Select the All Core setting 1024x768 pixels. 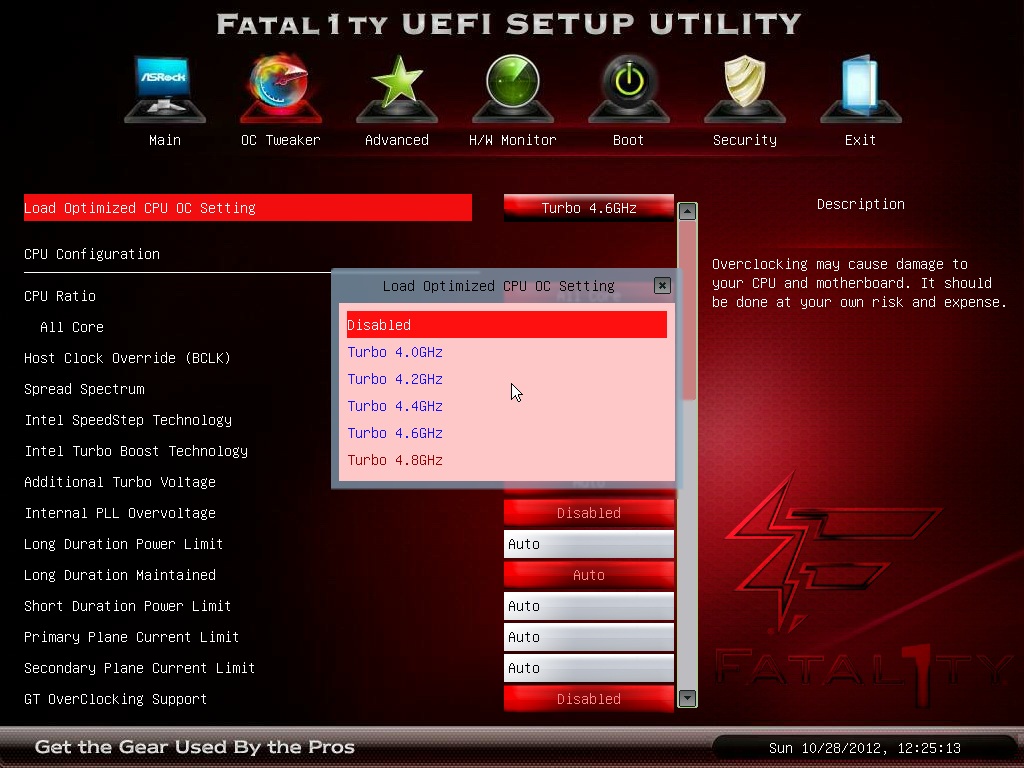pyautogui.click(x=72, y=327)
